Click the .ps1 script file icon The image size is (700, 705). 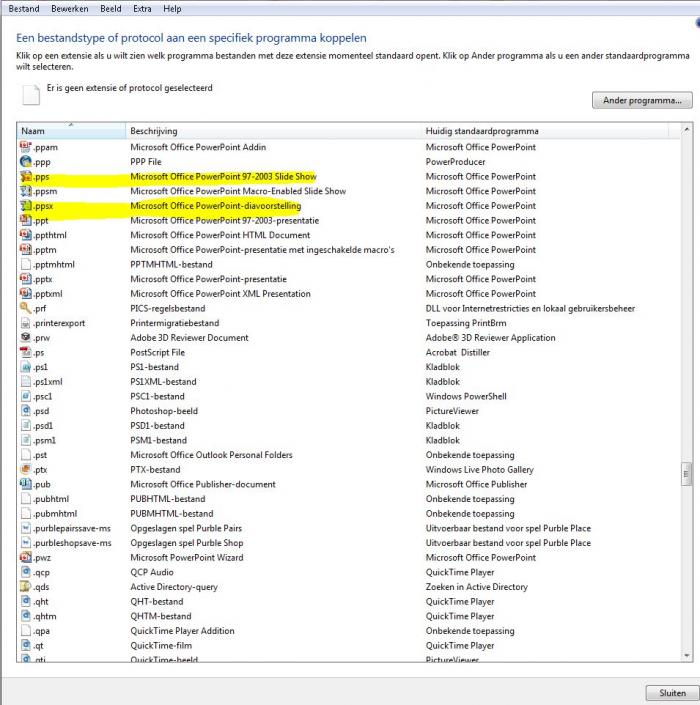(x=26, y=367)
